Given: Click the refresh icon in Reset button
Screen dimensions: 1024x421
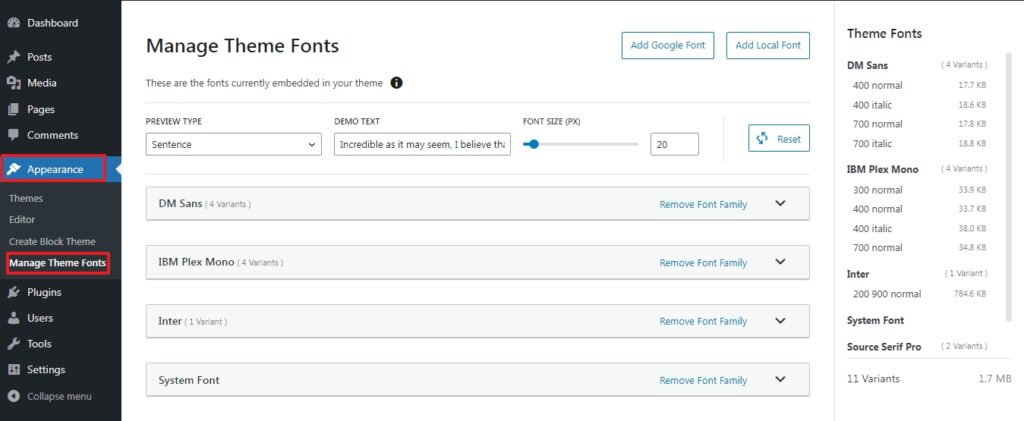Looking at the screenshot, I should pos(761,138).
